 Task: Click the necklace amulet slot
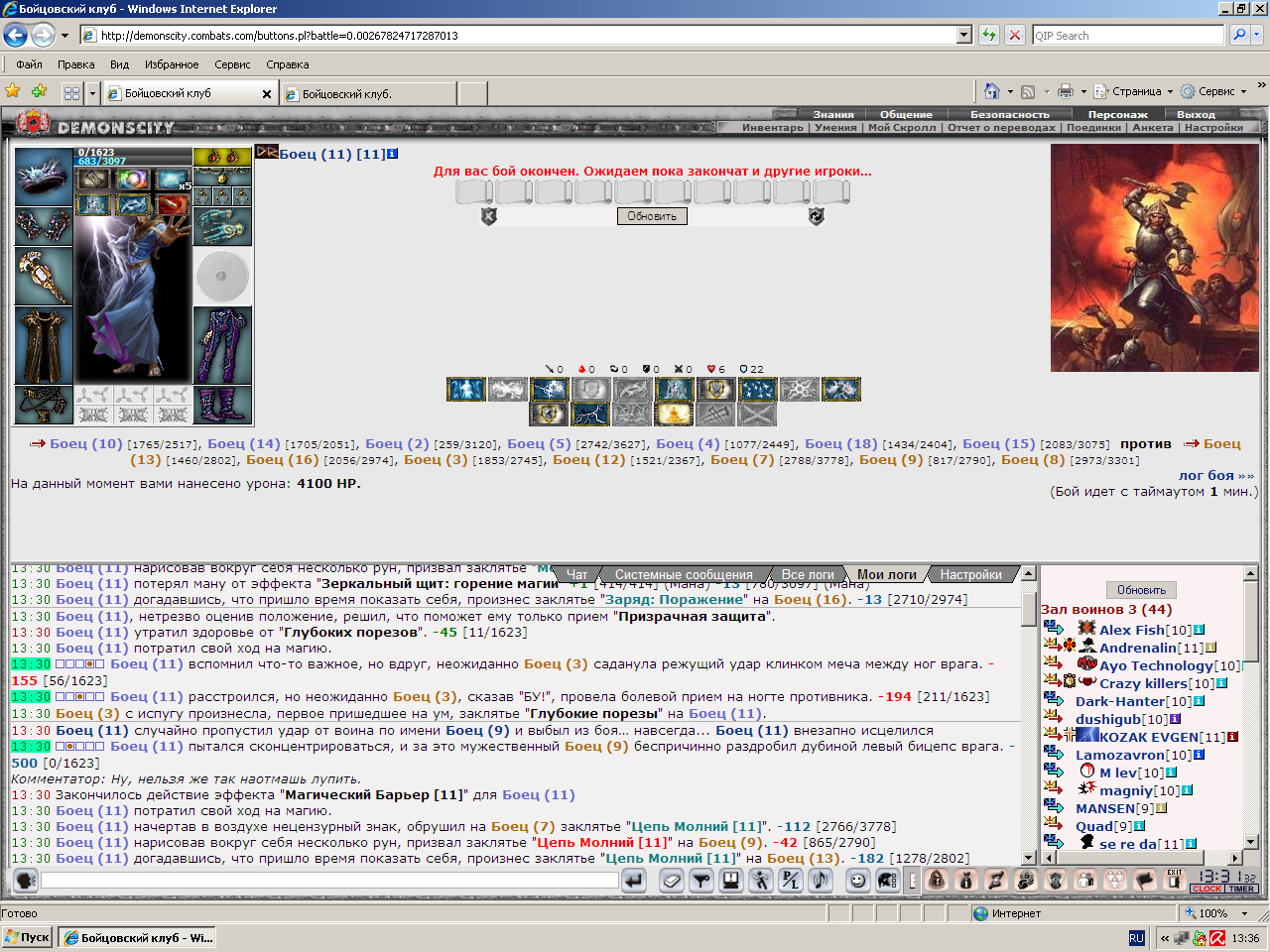coord(222,176)
